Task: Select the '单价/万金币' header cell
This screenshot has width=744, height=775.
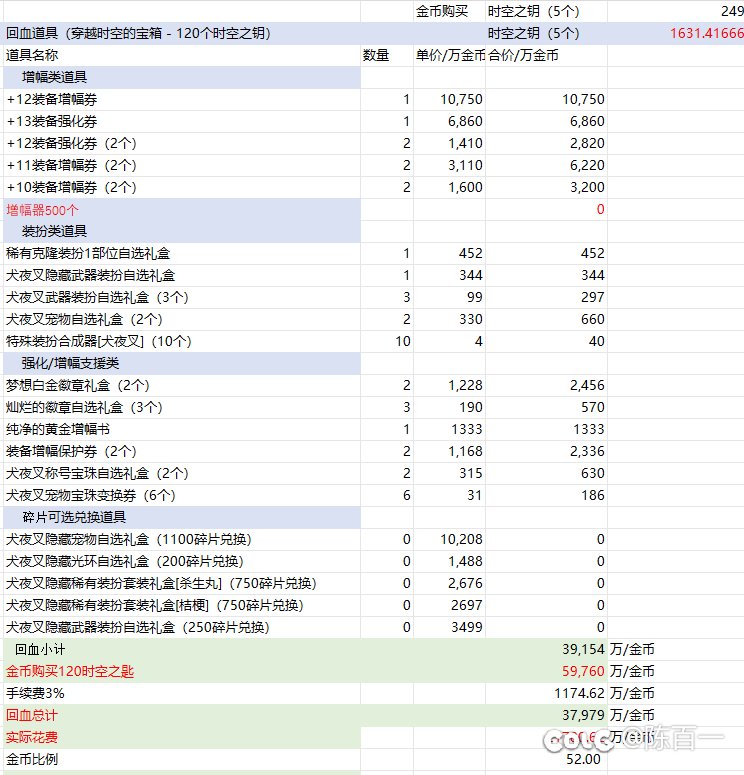Action: click(x=450, y=55)
